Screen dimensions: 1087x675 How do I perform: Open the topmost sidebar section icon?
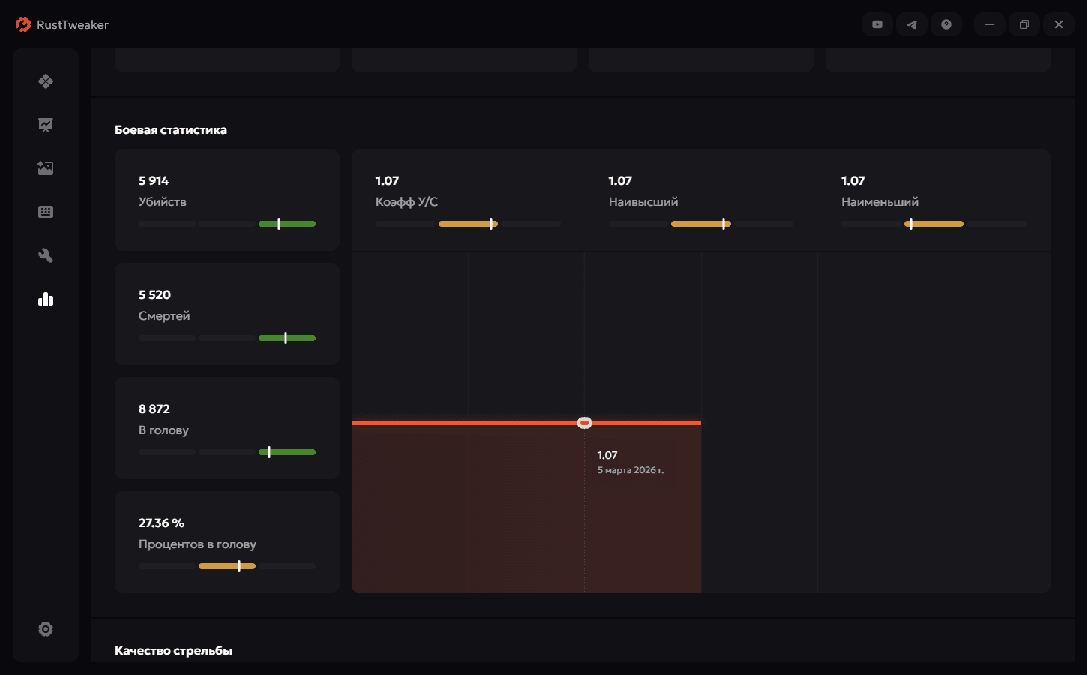pyautogui.click(x=45, y=81)
